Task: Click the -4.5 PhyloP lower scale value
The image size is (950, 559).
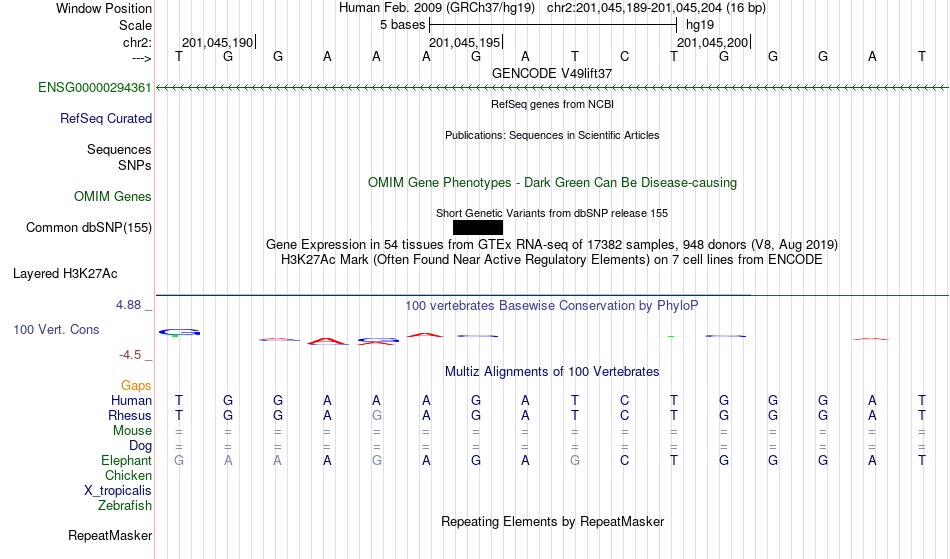Action: point(130,355)
